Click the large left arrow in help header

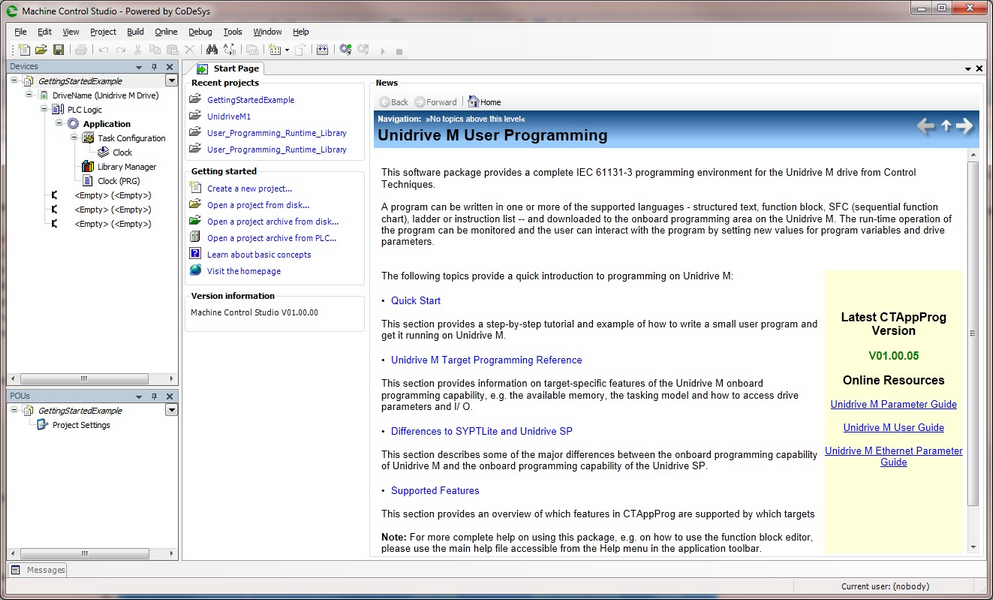click(x=926, y=126)
